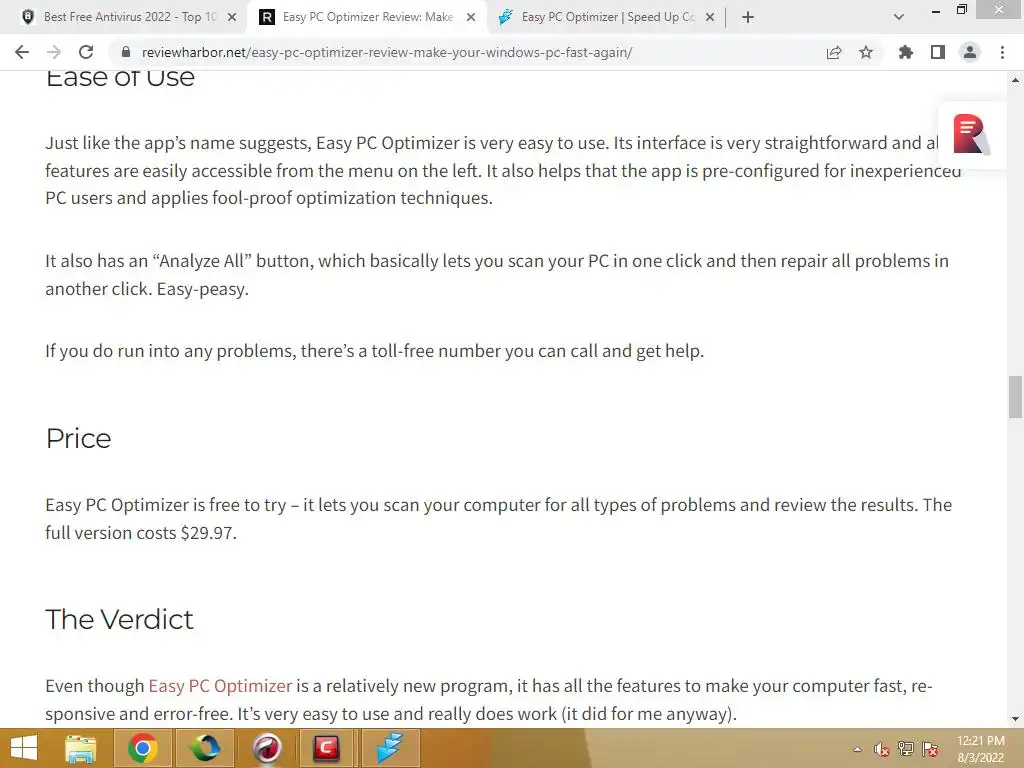Click the scroll up arrow of page scrollbar
Screen dimensions: 1024x768
(x=1015, y=80)
